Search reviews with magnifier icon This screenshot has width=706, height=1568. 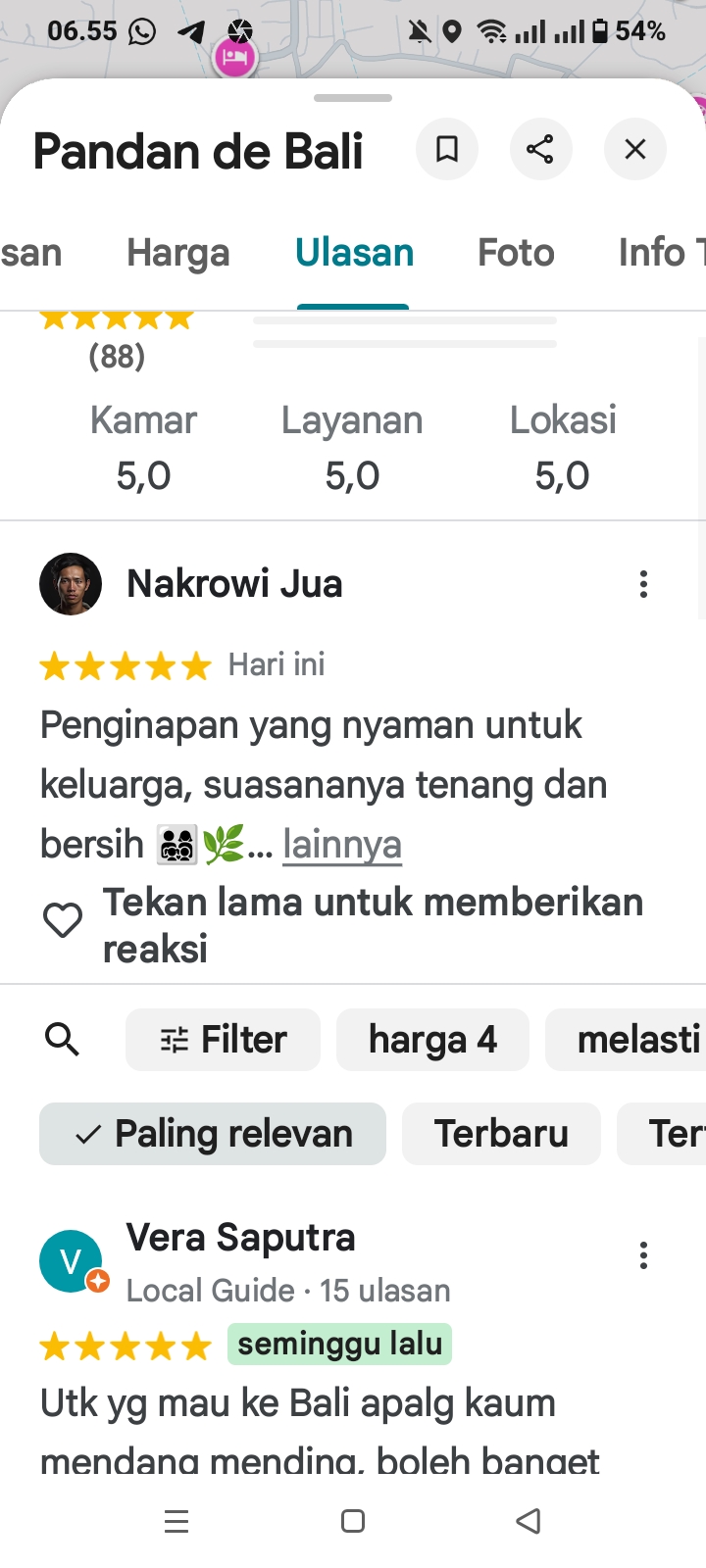[62, 1039]
